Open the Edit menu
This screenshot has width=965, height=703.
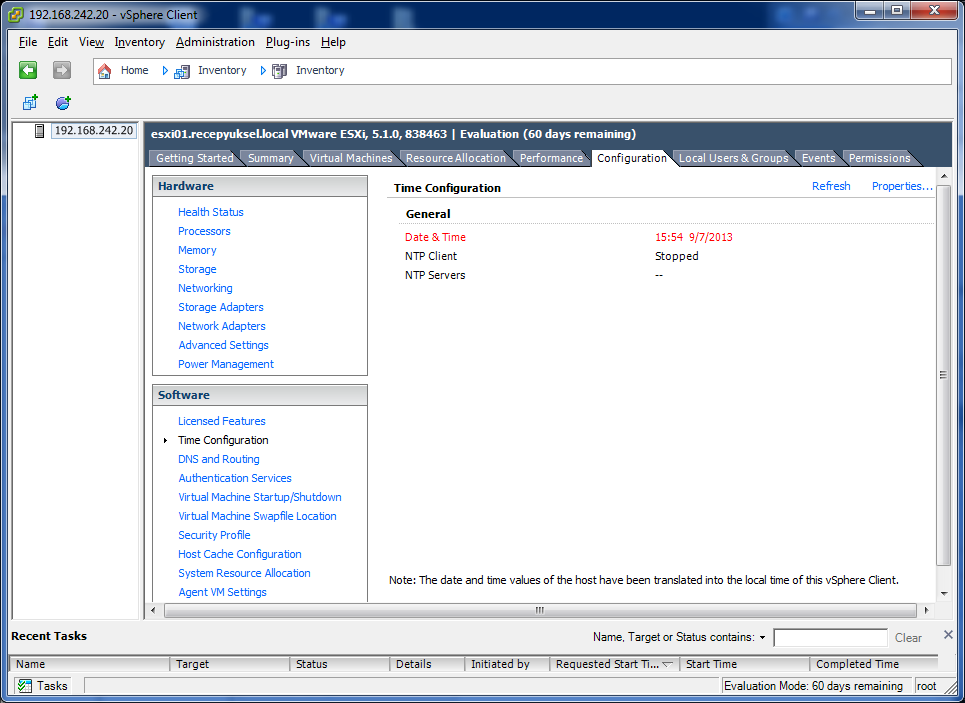pyautogui.click(x=58, y=42)
